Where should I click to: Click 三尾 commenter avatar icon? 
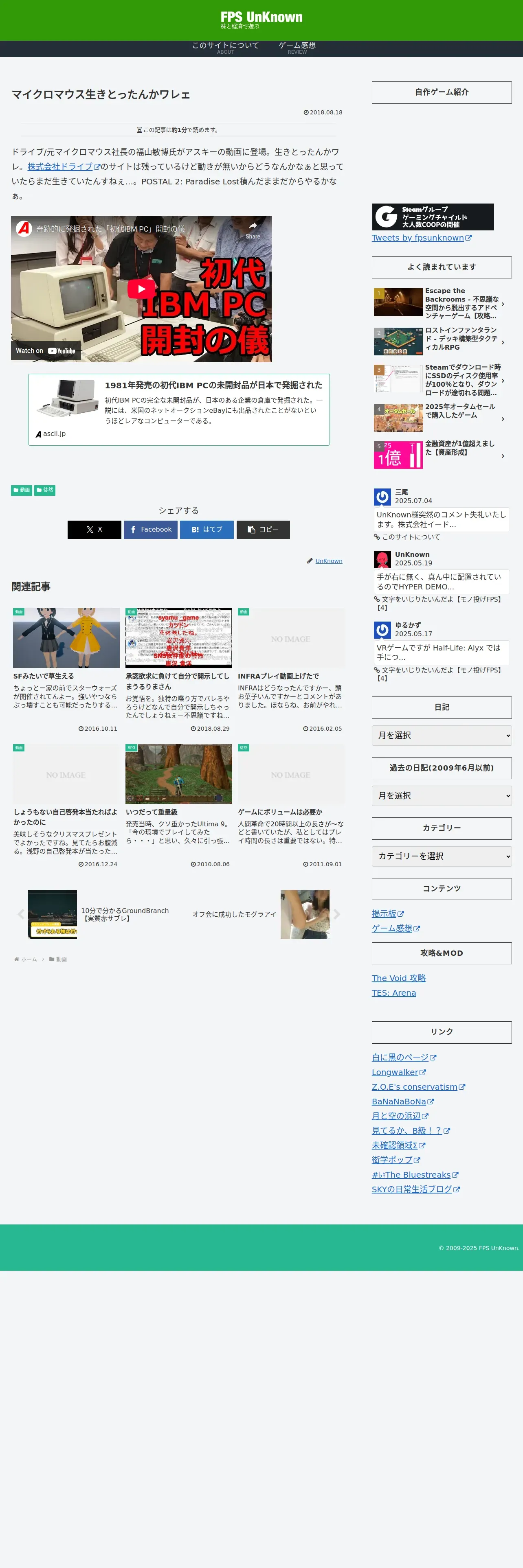(382, 497)
